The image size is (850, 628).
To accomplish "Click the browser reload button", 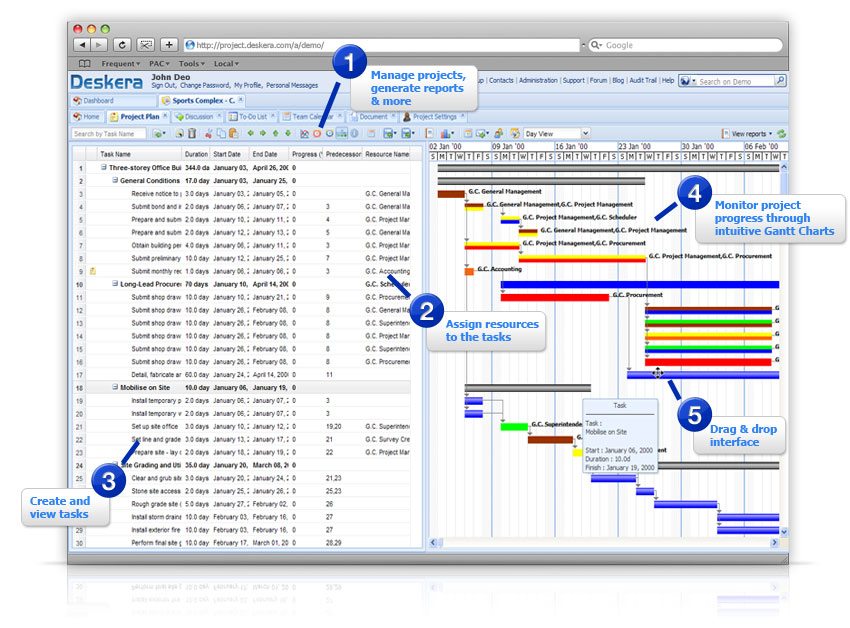I will coord(123,45).
